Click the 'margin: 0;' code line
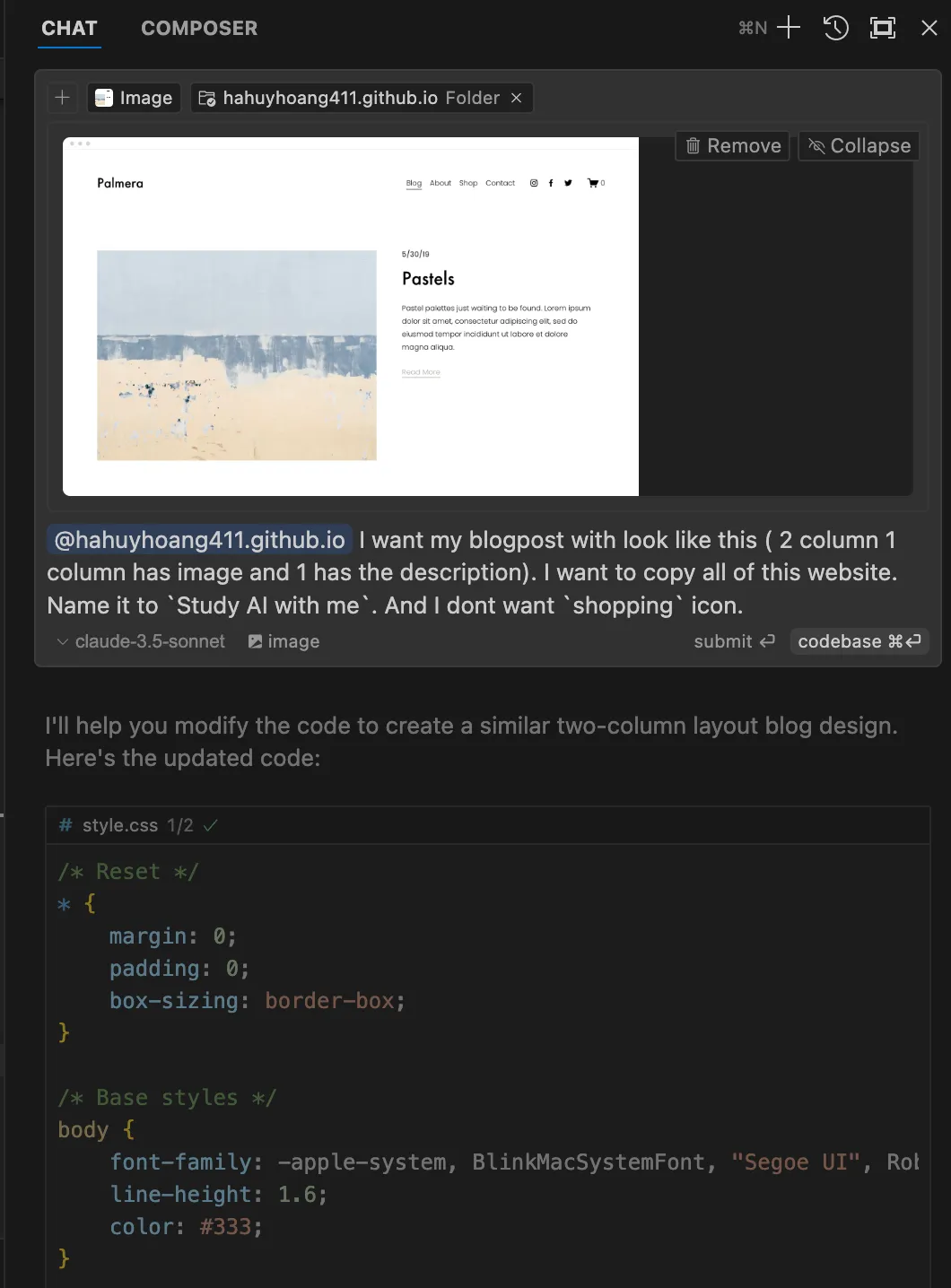This screenshot has height=1288, width=951. coord(173,936)
